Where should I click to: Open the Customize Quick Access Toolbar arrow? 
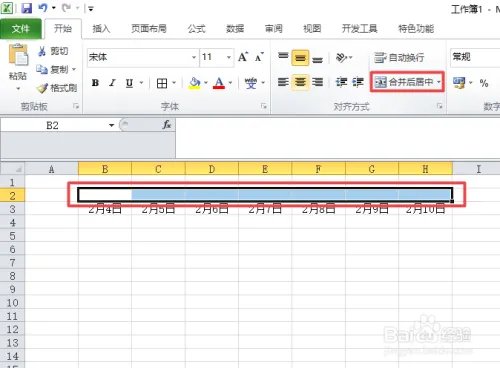point(91,9)
